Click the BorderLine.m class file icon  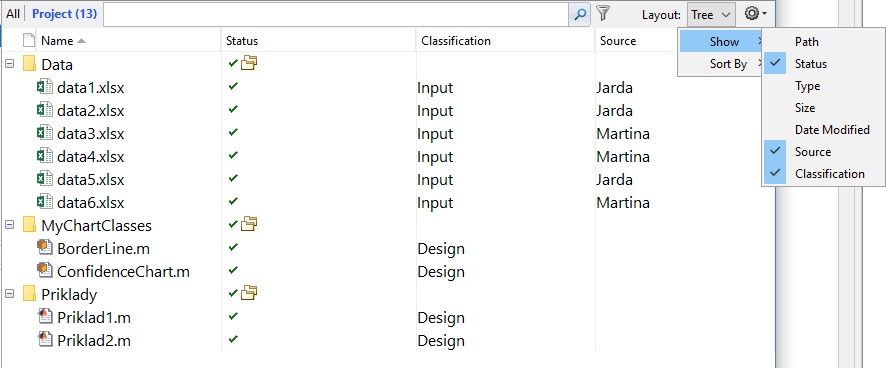click(x=45, y=248)
